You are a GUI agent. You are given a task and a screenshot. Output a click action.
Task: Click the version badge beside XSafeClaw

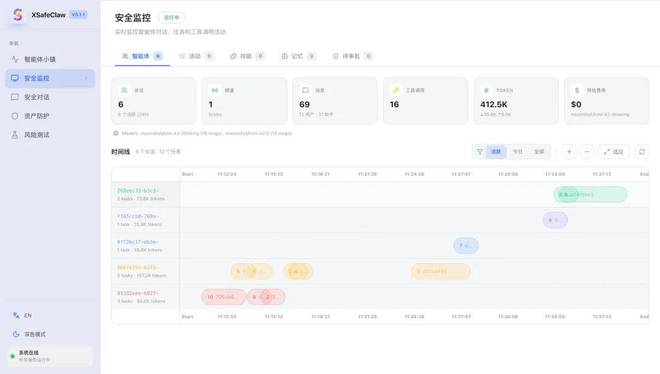click(78, 14)
